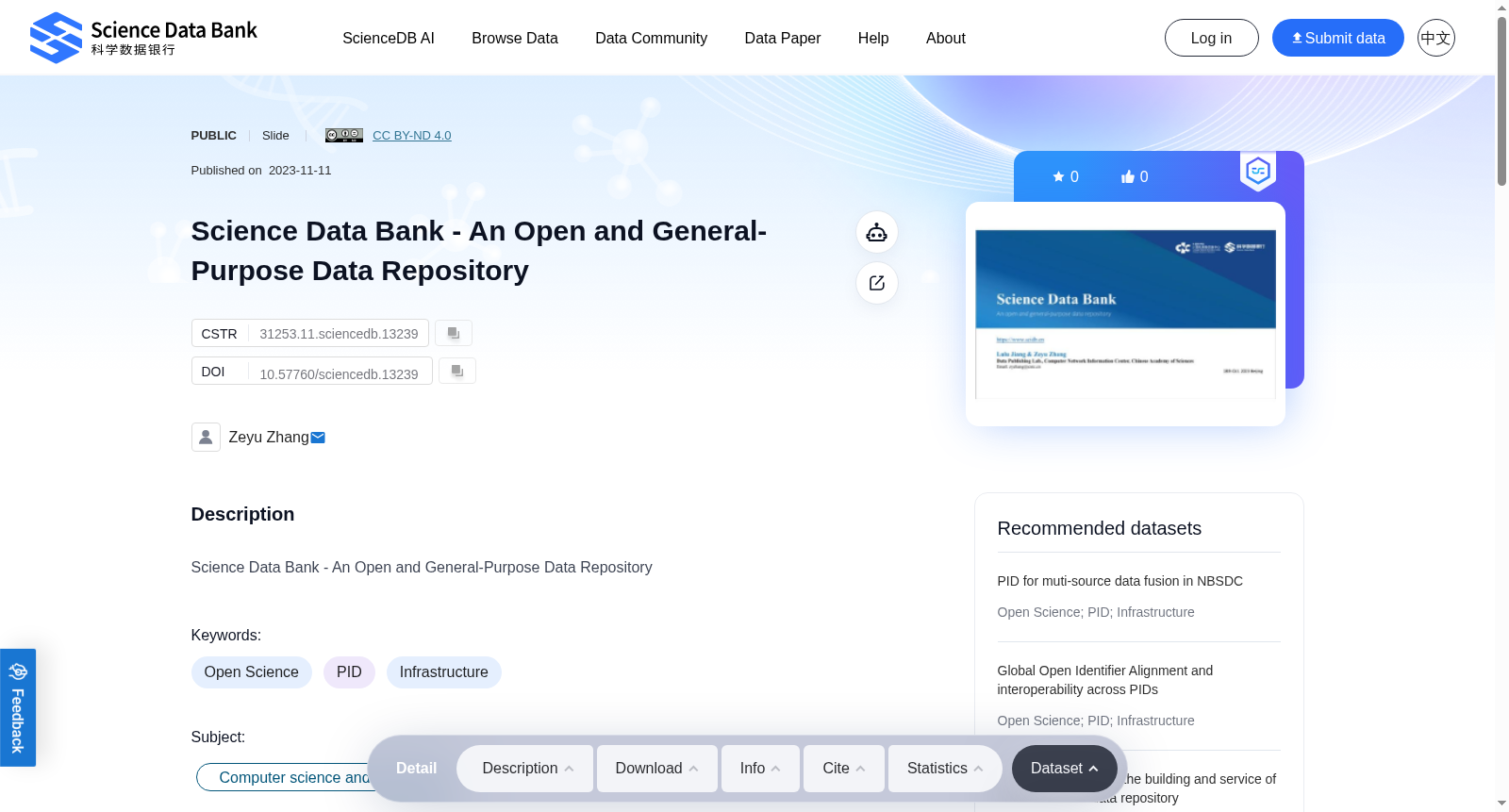This screenshot has height=812, width=1509.
Task: Click the share dataset icon
Action: click(877, 283)
